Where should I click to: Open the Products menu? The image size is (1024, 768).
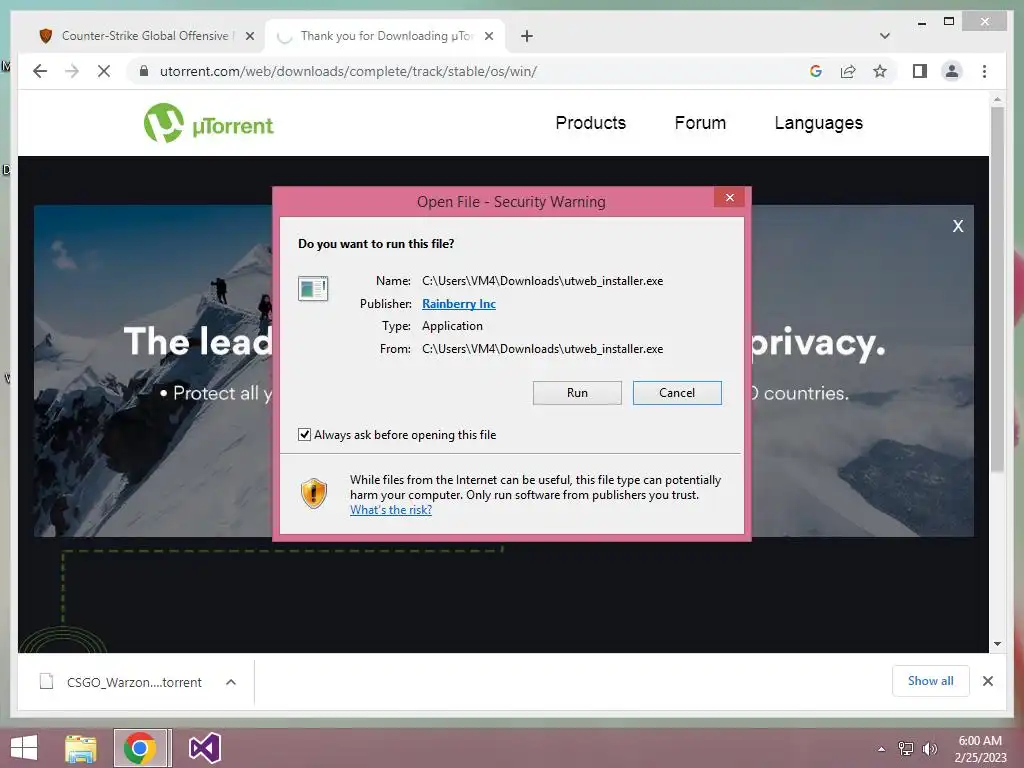point(590,123)
